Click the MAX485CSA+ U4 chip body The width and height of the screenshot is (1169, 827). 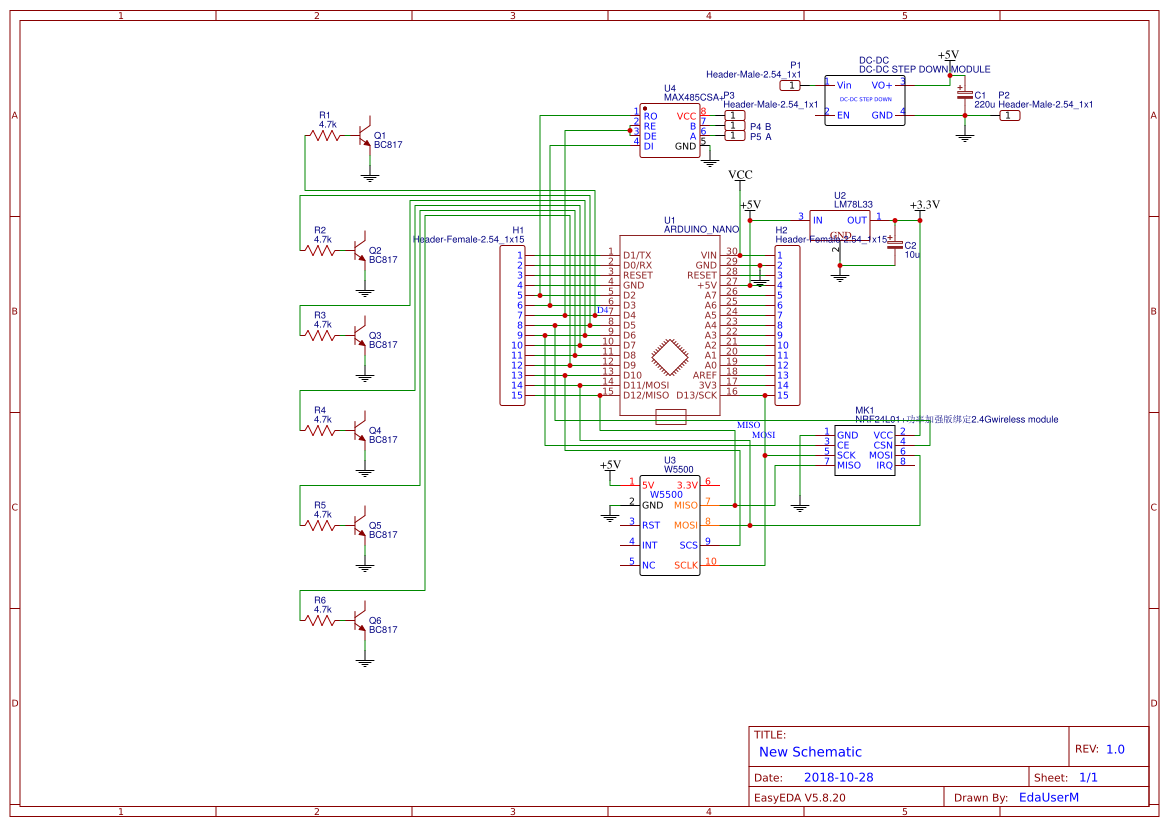[x=669, y=130]
